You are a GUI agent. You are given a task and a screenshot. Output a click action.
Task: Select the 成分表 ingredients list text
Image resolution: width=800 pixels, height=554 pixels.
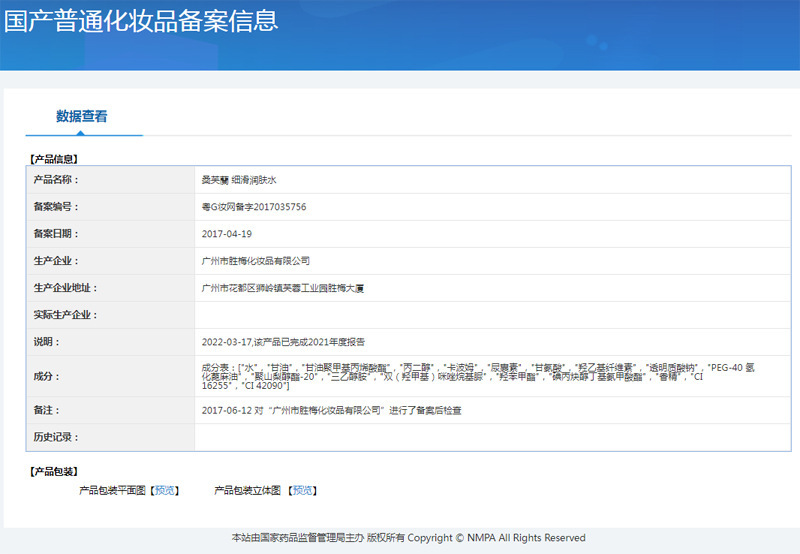pyautogui.click(x=478, y=376)
